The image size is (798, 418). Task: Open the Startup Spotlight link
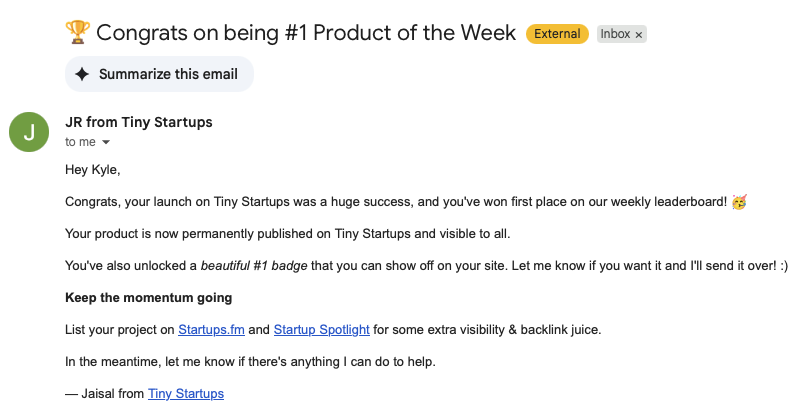click(322, 329)
